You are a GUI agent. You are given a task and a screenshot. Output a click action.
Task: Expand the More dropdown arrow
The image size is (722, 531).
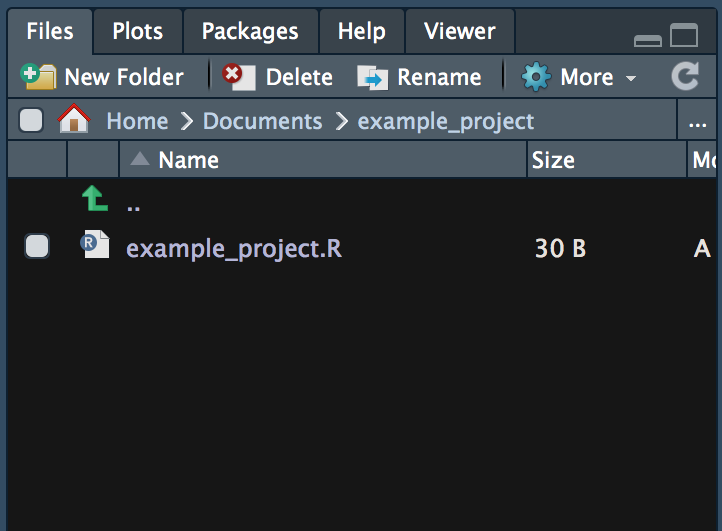tap(631, 78)
